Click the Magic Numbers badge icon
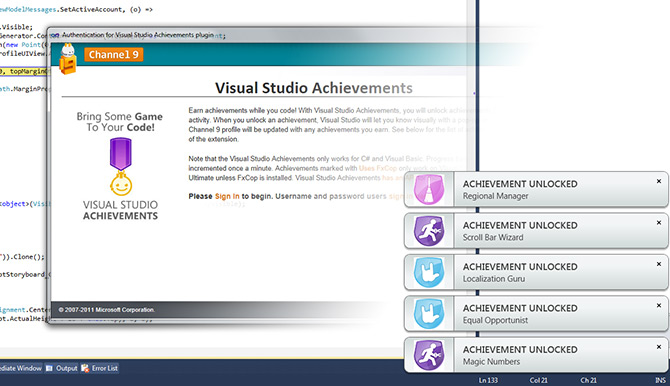The width and height of the screenshot is (670, 386). point(429,355)
